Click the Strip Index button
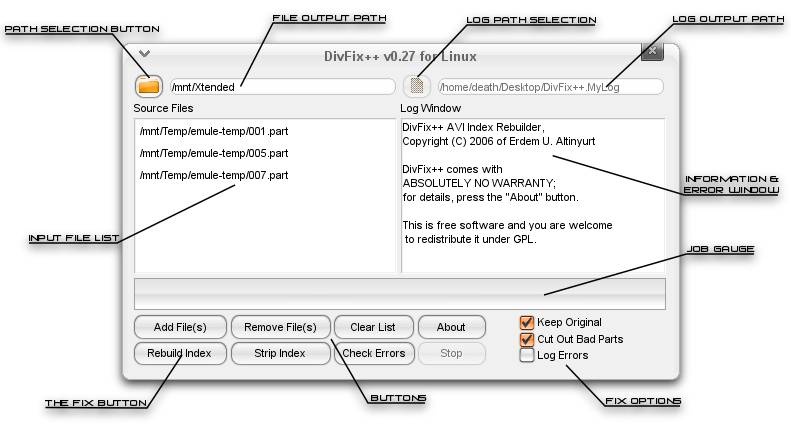 [x=280, y=353]
